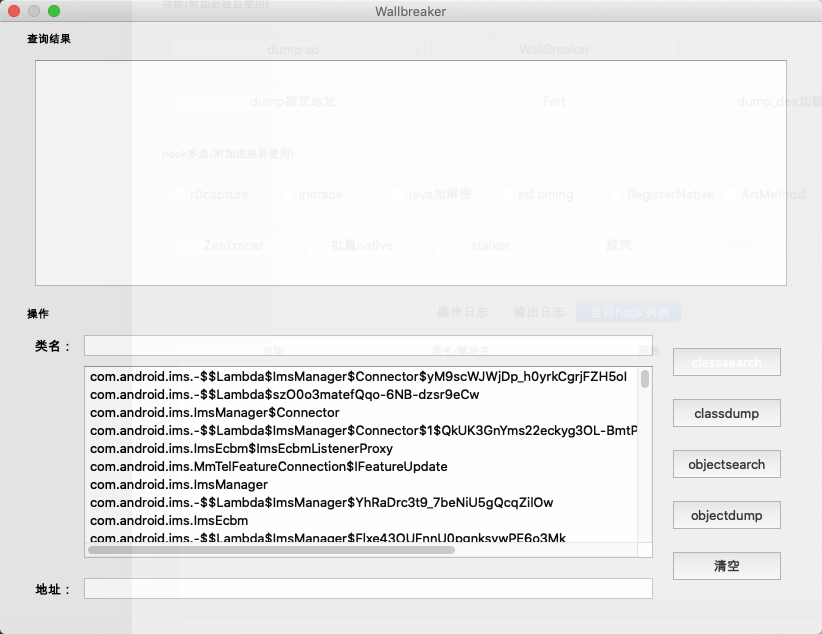Open objectsearch action

click(727, 464)
